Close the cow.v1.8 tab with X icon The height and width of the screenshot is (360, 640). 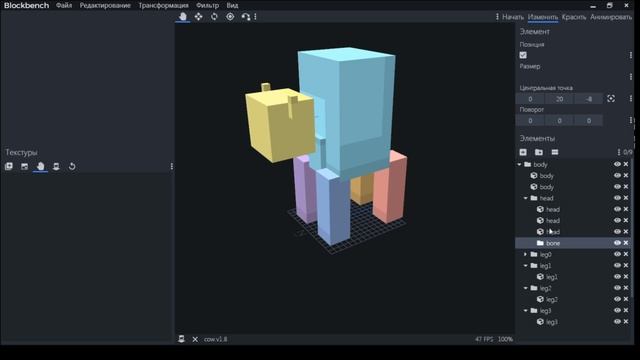tap(195, 339)
